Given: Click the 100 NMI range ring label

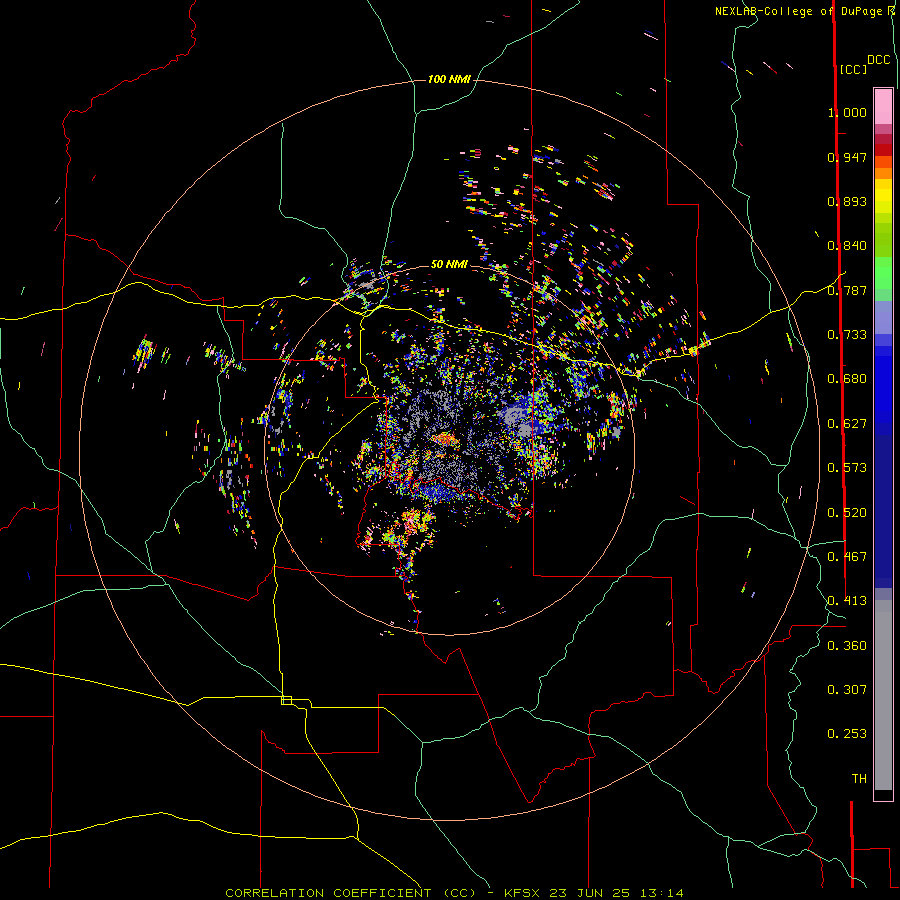Looking at the screenshot, I should (449, 79).
